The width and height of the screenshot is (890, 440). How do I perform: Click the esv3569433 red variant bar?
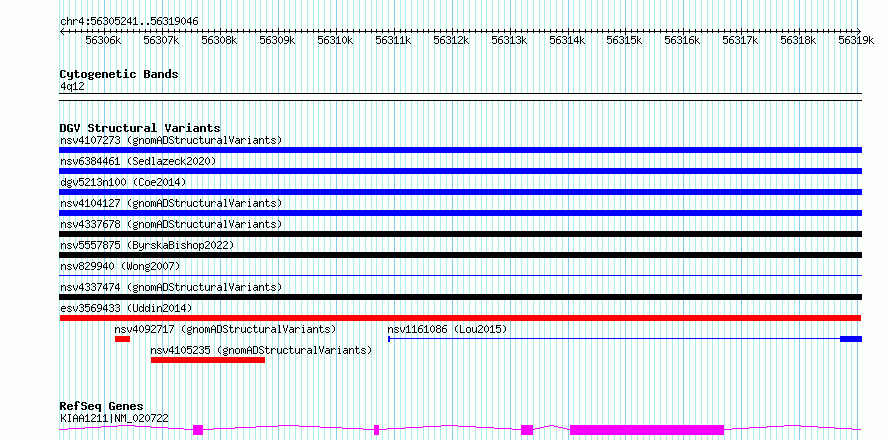[x=460, y=318]
